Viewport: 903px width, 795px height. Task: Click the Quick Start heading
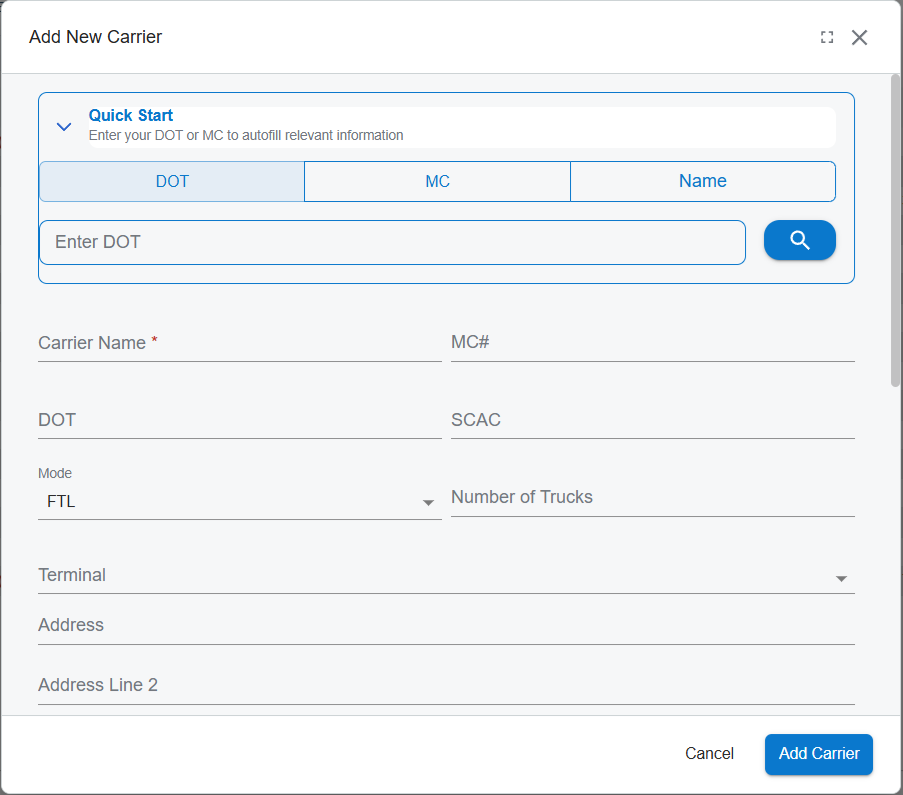pyautogui.click(x=131, y=115)
